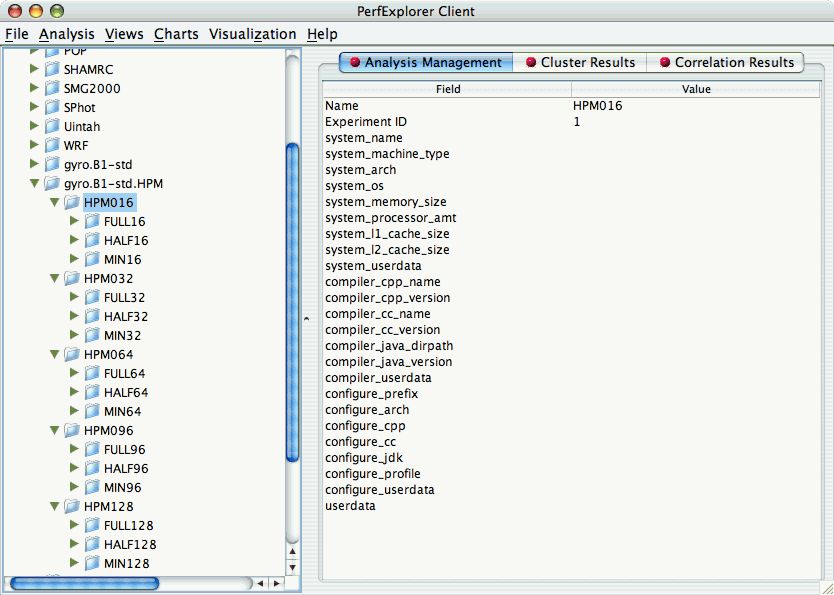
Task: Click the SPhot folder icon
Action: coord(52,108)
